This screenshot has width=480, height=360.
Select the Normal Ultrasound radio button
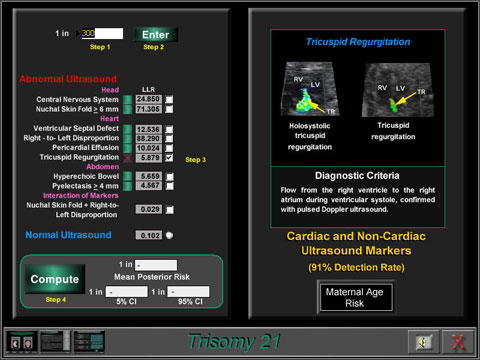(x=169, y=235)
